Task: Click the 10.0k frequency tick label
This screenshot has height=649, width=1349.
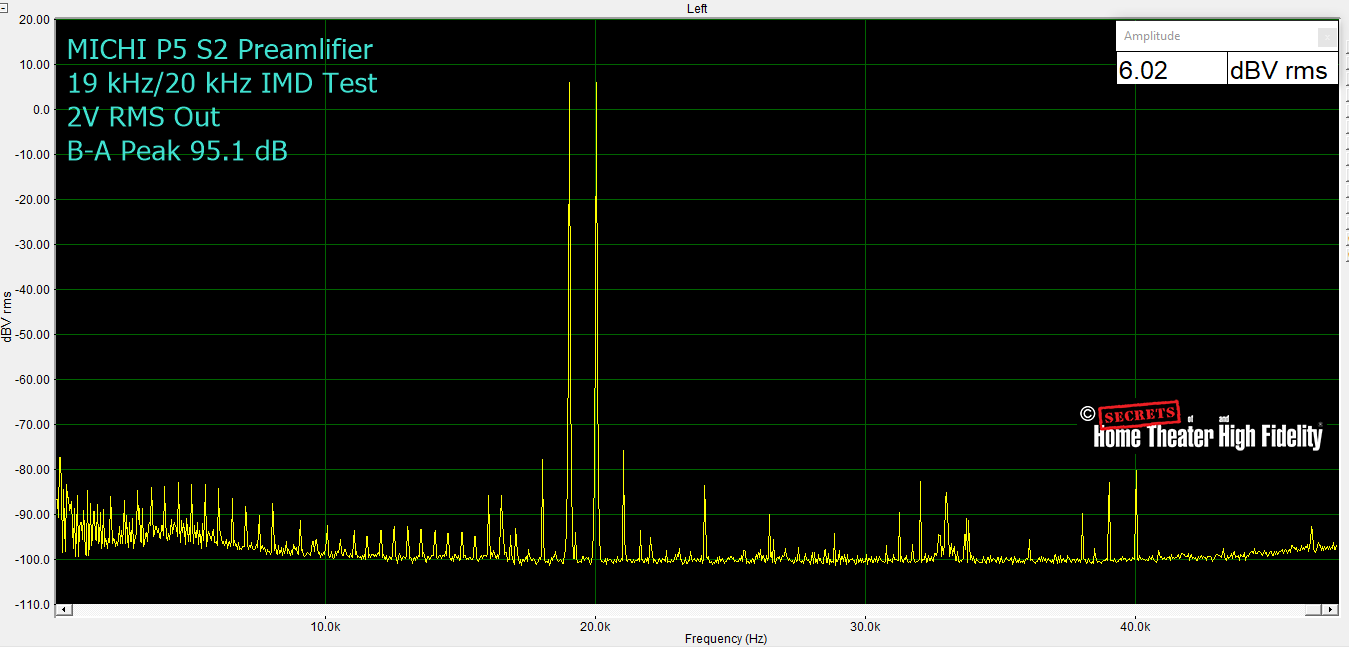Action: (325, 627)
